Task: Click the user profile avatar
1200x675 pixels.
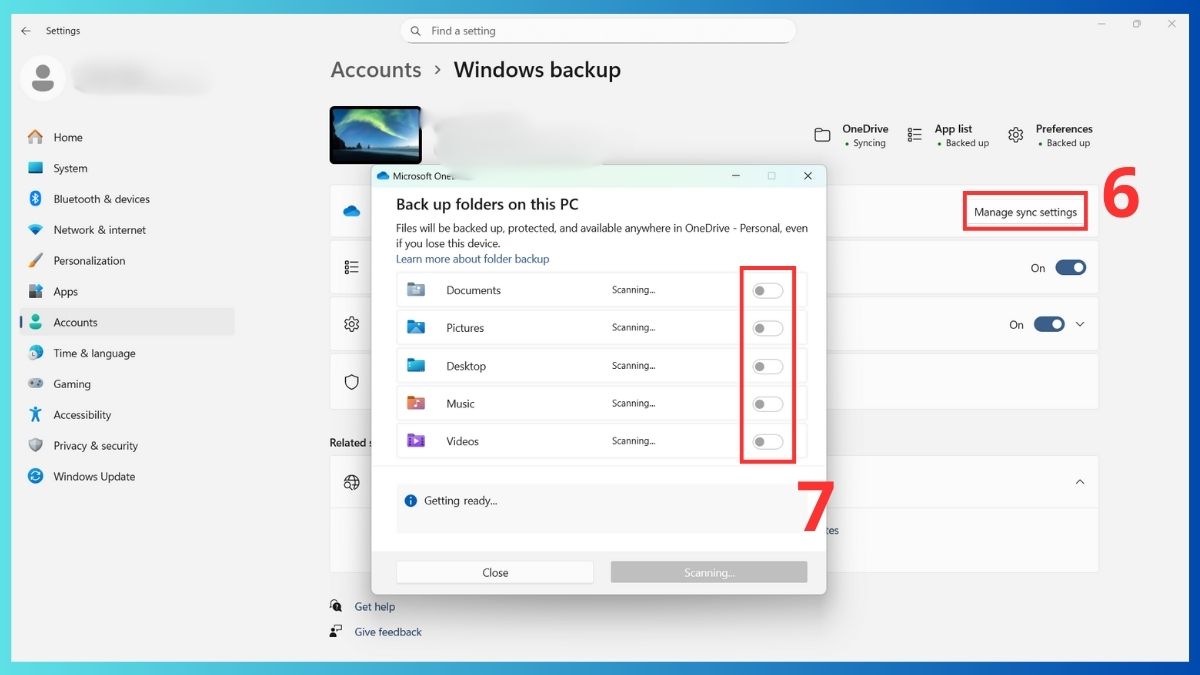Action: click(x=43, y=79)
